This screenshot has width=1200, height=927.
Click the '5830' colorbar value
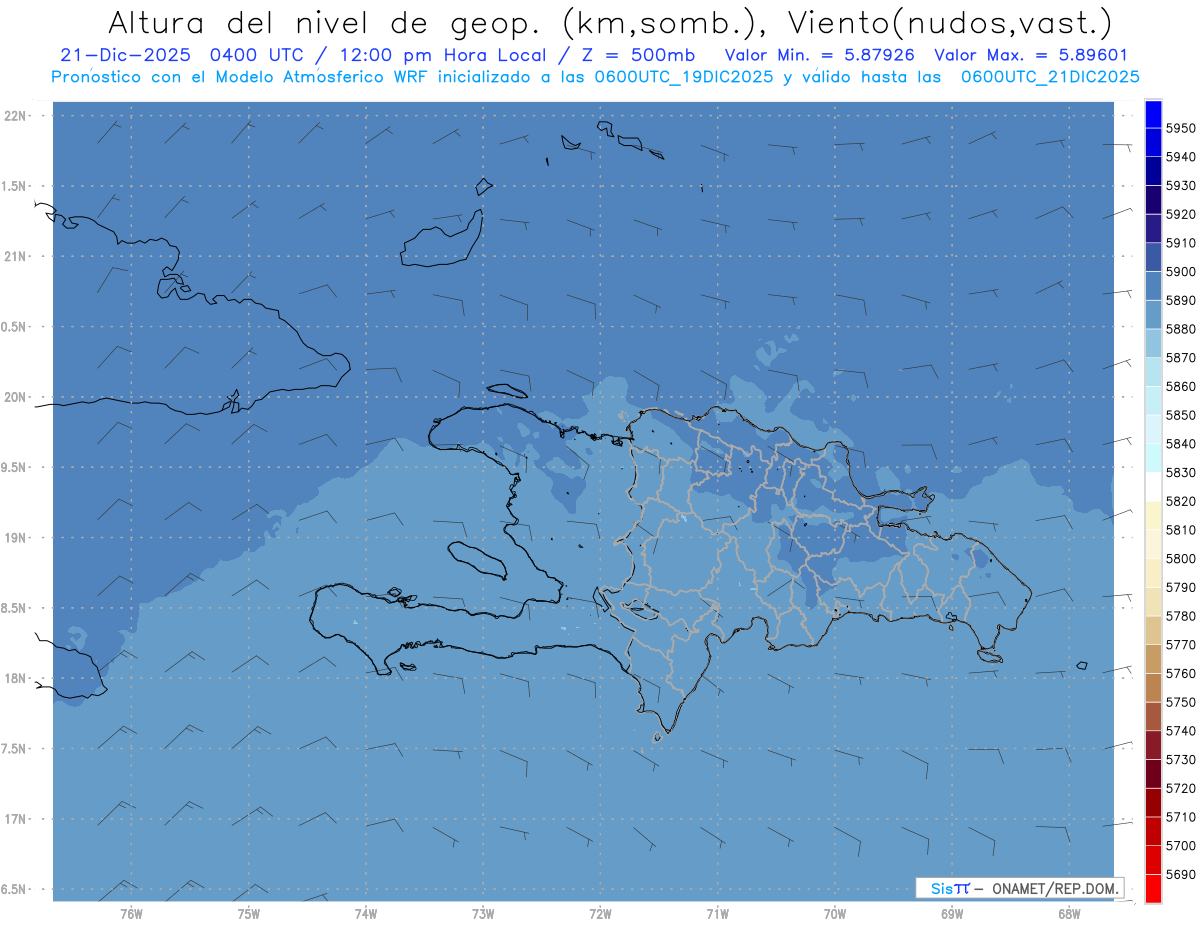[1180, 472]
